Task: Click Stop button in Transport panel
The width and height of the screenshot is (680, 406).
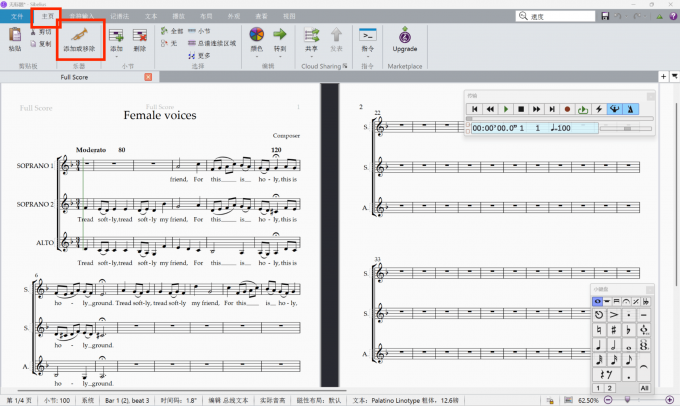Action: pos(521,109)
